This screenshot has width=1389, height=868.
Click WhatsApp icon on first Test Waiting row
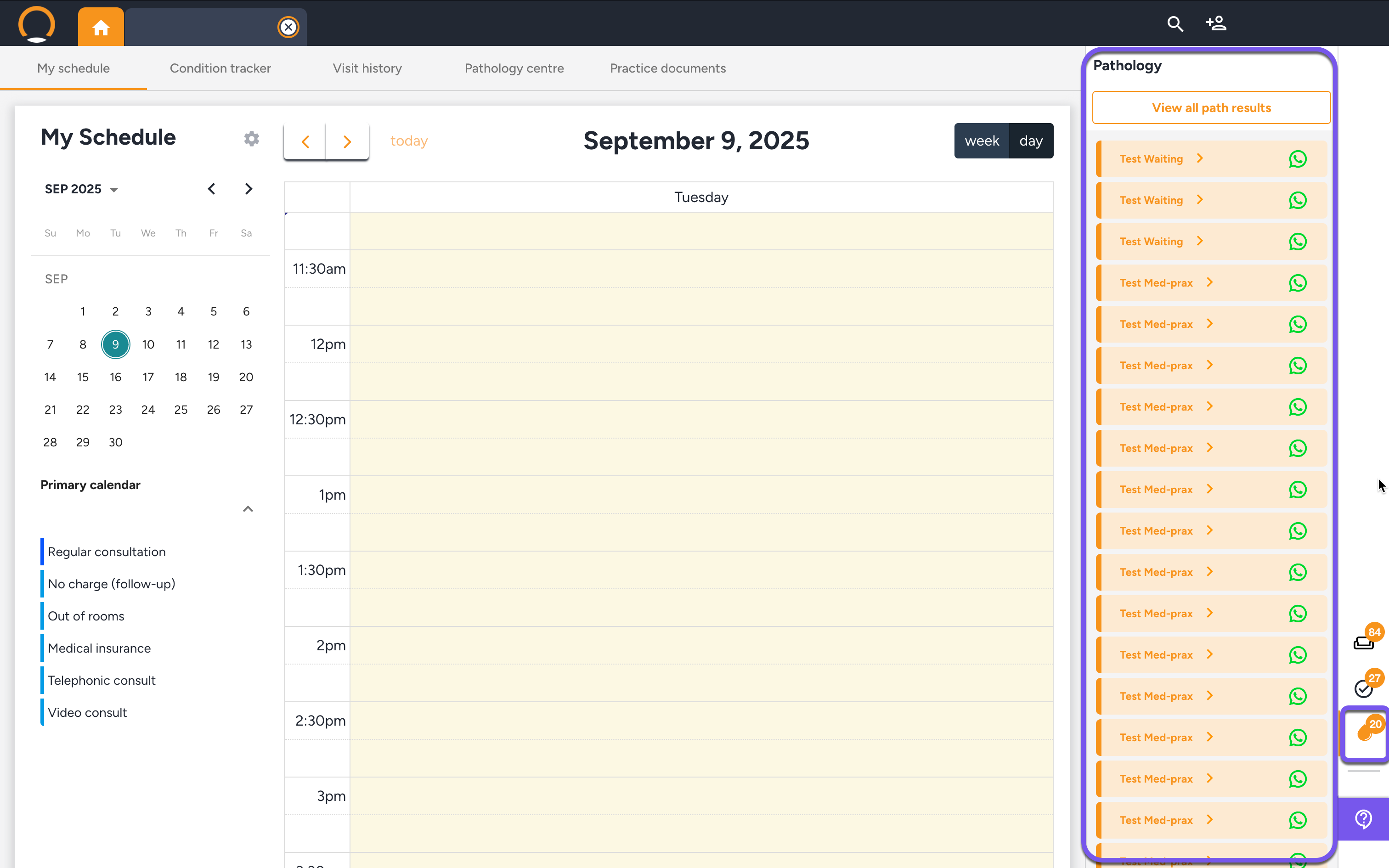[1297, 159]
